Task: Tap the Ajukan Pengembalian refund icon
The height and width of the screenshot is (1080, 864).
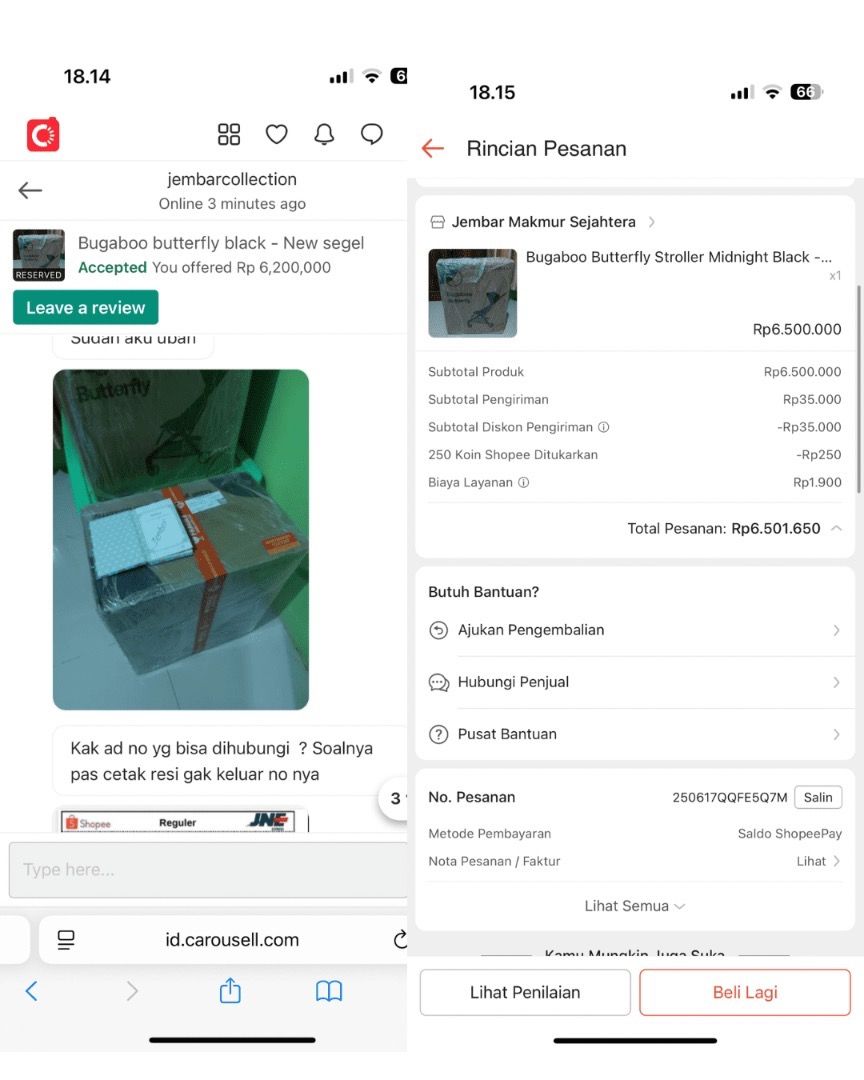Action: point(439,630)
